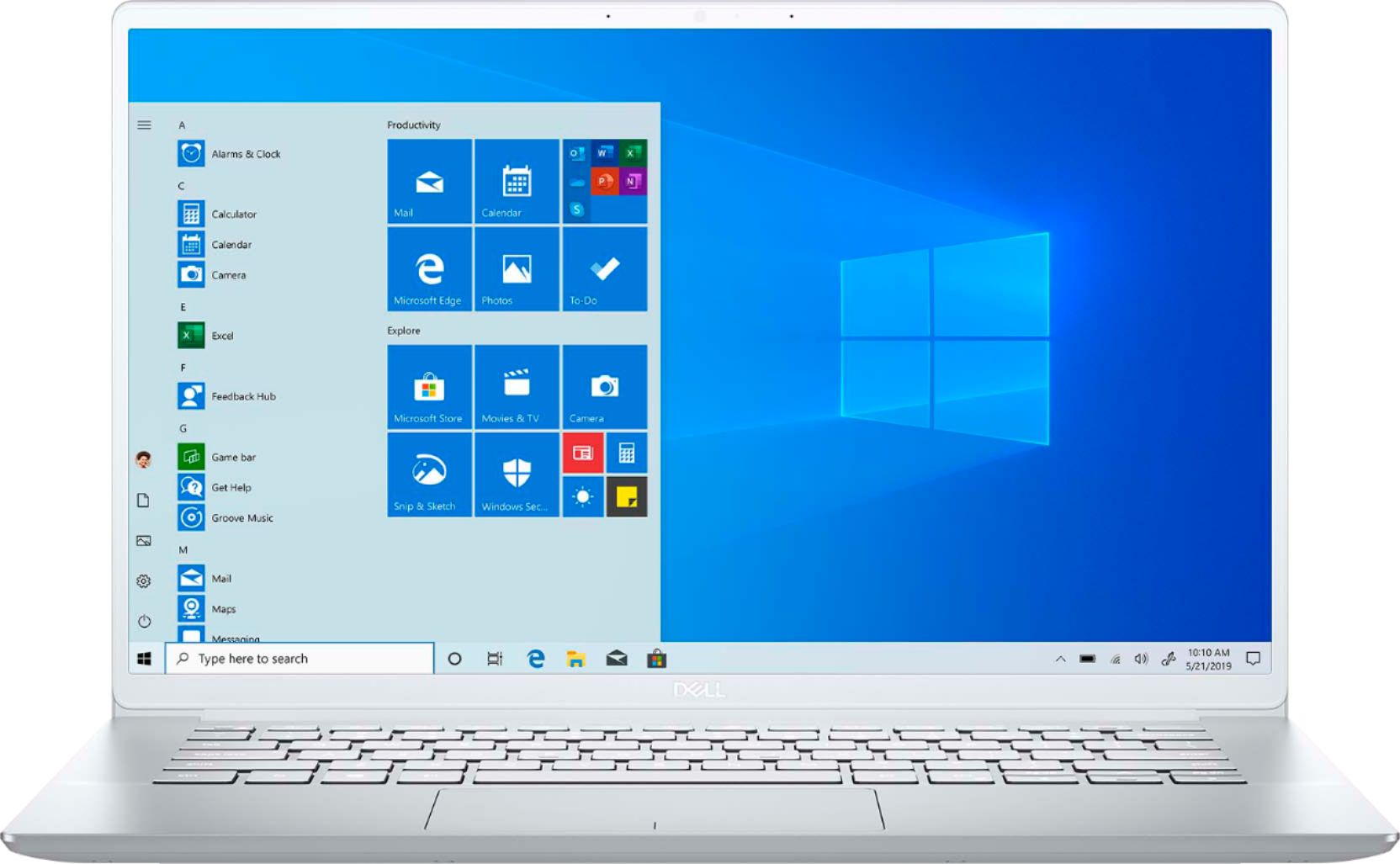1400x864 pixels.
Task: Open the To-Do tile
Action: click(x=604, y=269)
